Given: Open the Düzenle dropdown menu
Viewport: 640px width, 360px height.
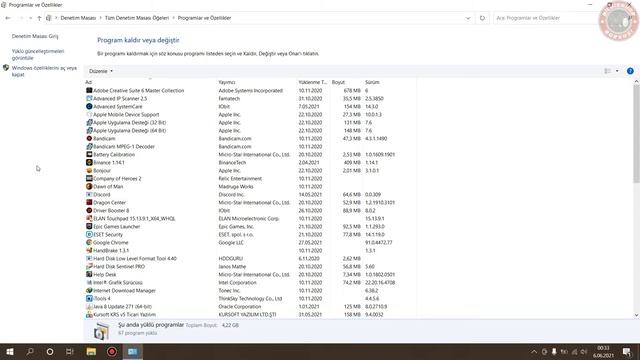Looking at the screenshot, I should tap(100, 71).
